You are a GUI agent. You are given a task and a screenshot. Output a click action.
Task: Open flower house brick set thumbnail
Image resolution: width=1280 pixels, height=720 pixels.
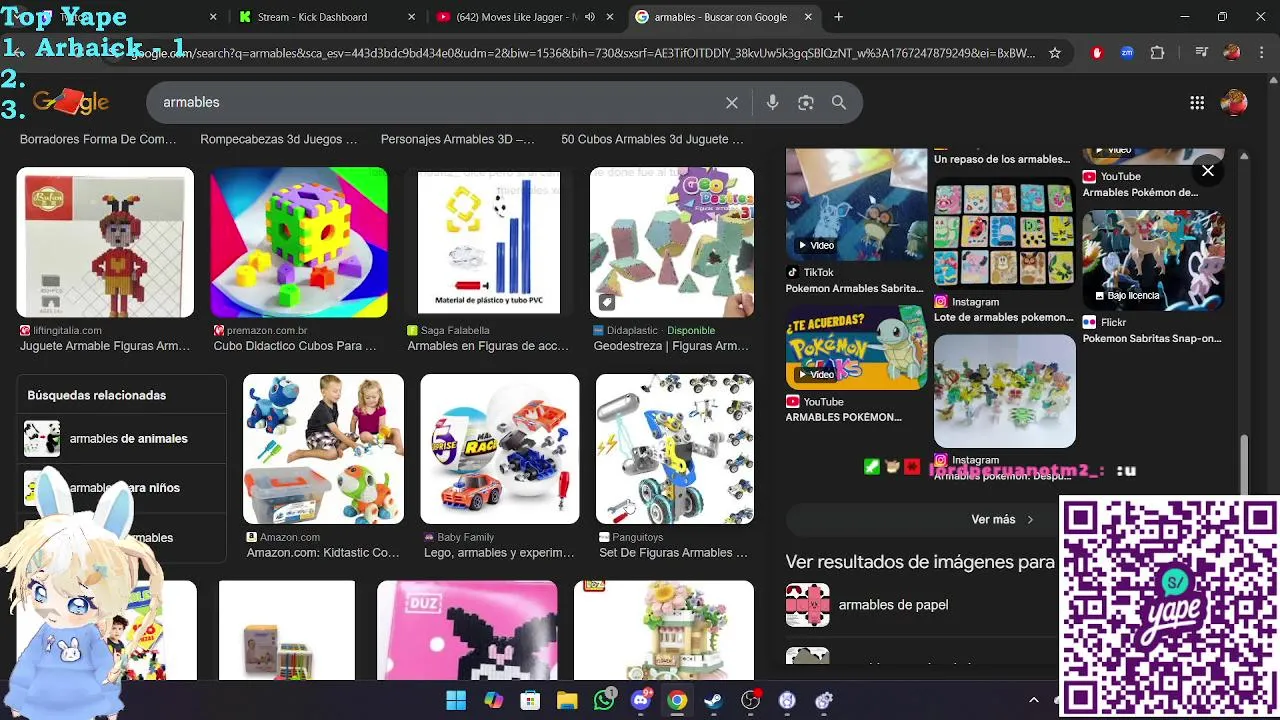point(664,630)
